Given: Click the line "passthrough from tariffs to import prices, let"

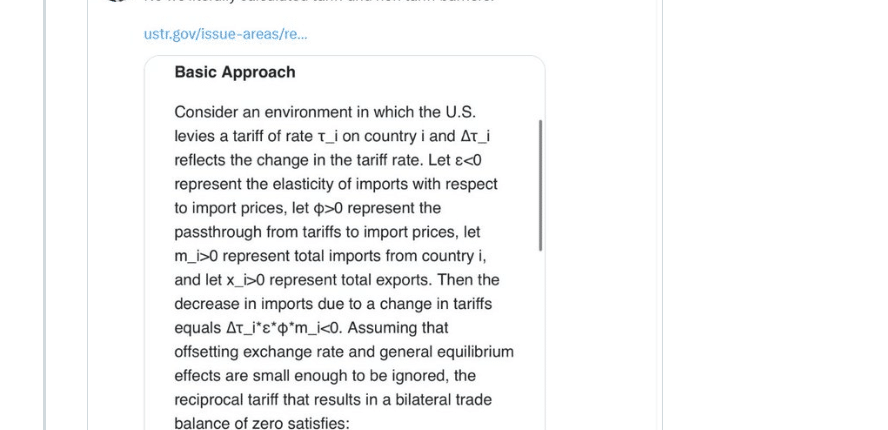Looking at the screenshot, I should [x=327, y=232].
